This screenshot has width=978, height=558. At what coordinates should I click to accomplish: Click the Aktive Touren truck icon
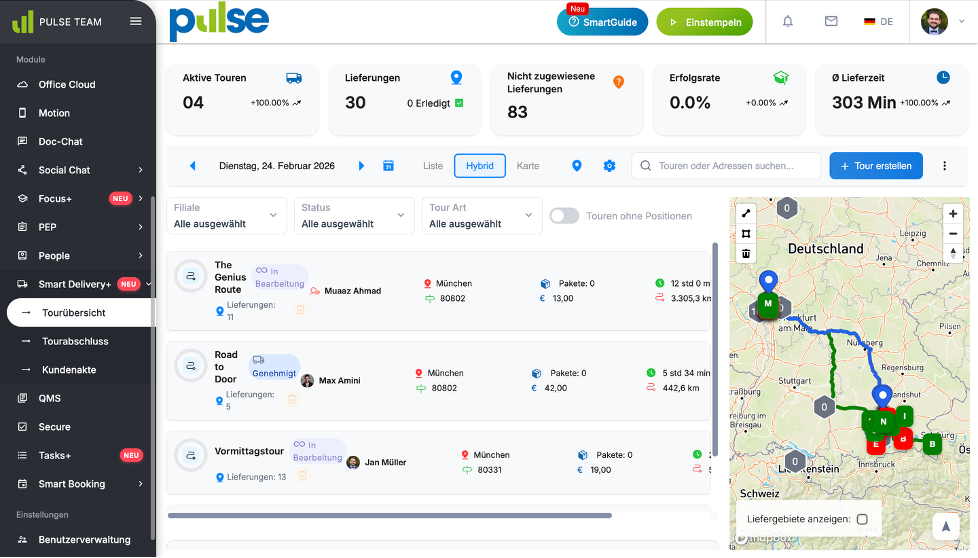pyautogui.click(x=294, y=78)
